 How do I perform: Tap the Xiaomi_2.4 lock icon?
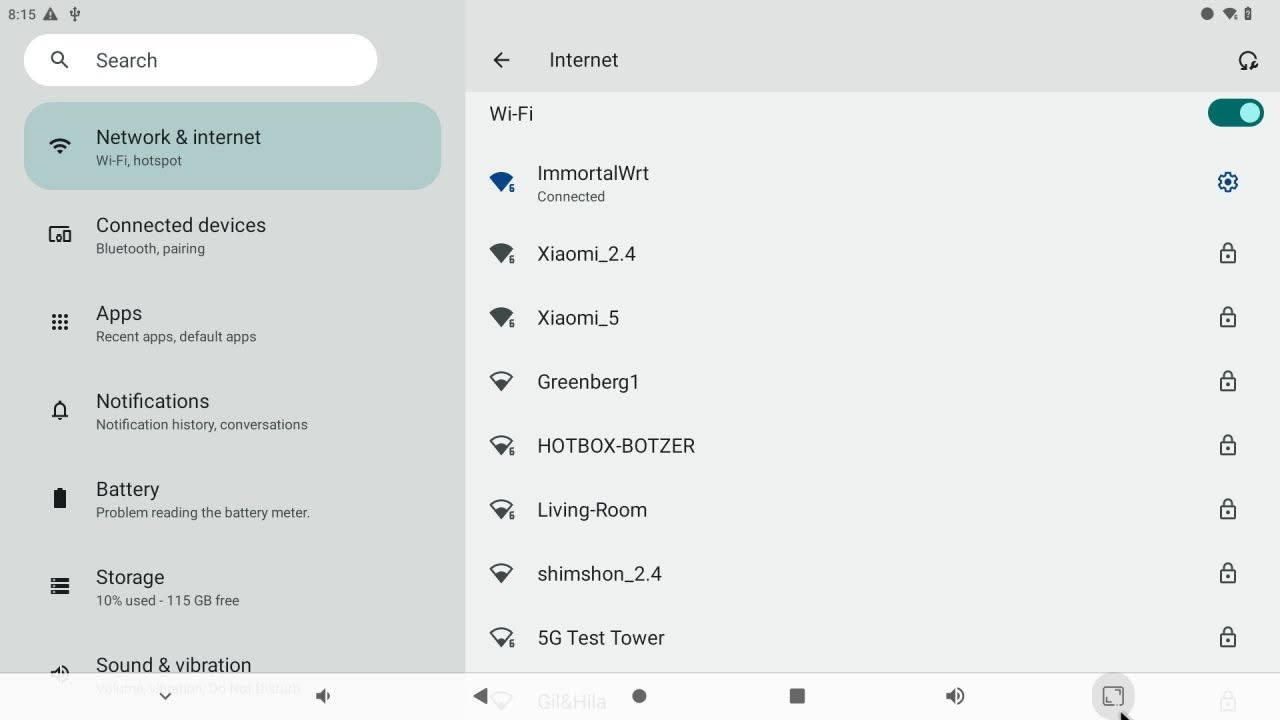pyautogui.click(x=1227, y=254)
